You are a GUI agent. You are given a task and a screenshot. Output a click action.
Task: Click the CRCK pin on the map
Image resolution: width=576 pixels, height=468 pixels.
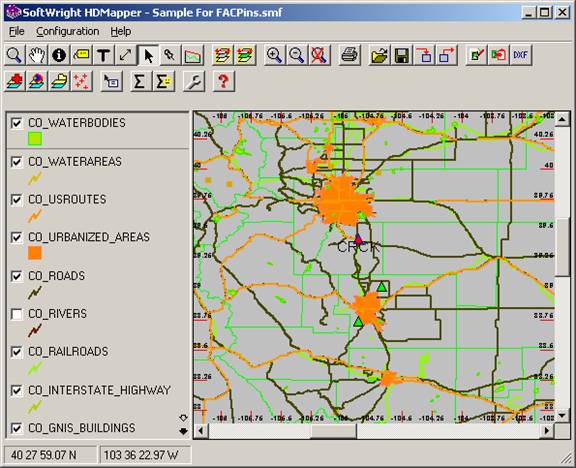358,240
